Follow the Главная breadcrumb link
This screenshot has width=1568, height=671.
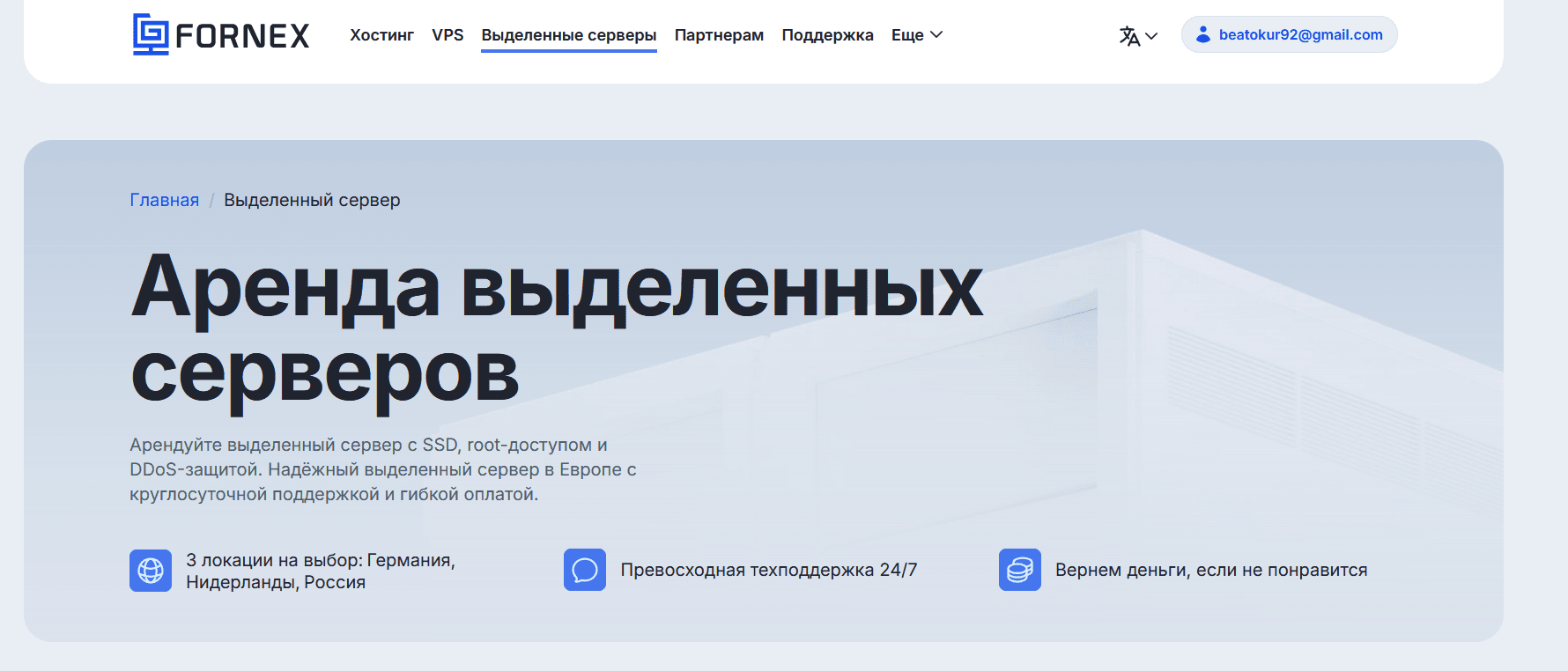point(165,200)
